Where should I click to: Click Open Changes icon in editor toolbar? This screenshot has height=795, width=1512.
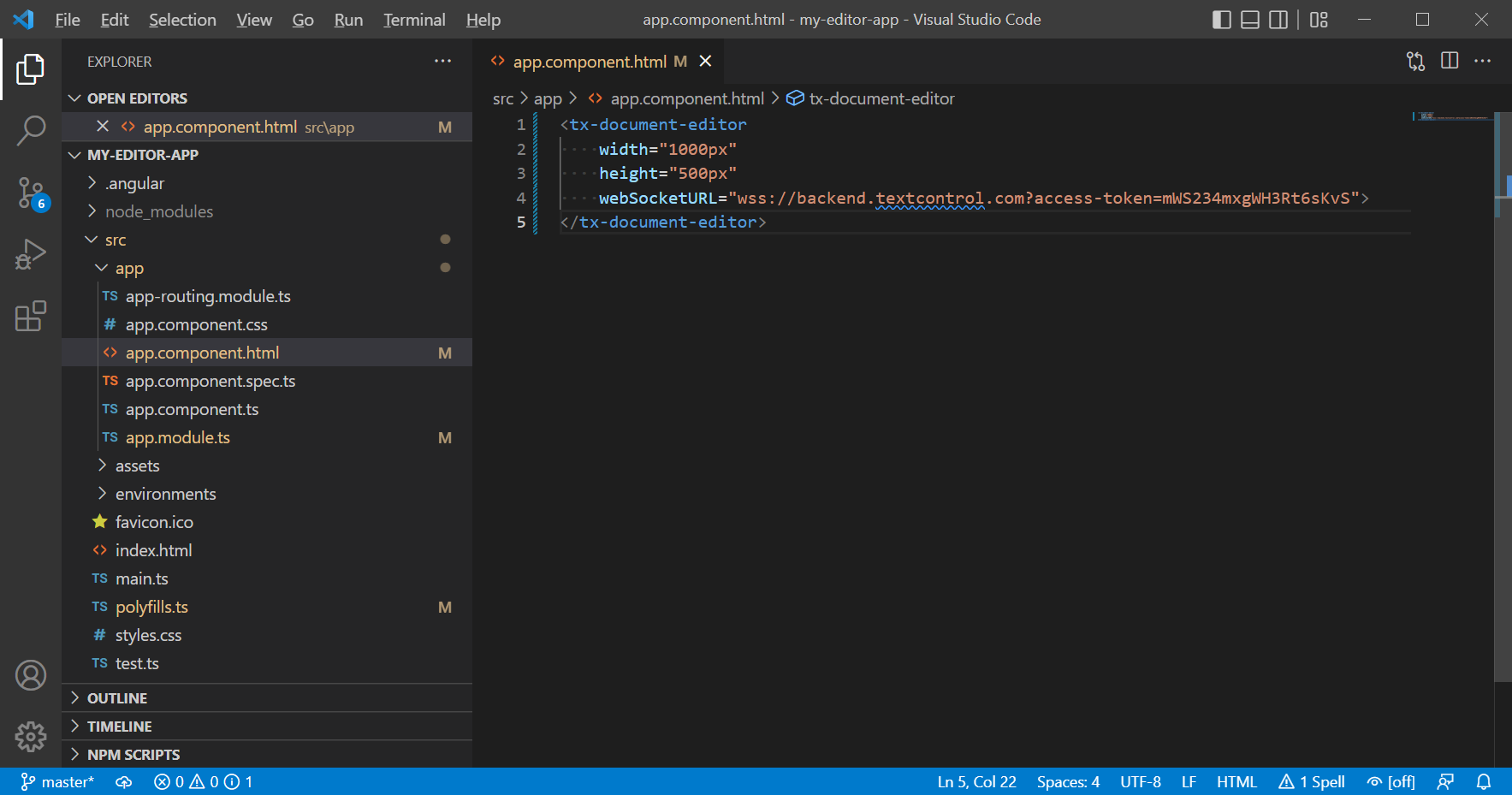pos(1416,61)
